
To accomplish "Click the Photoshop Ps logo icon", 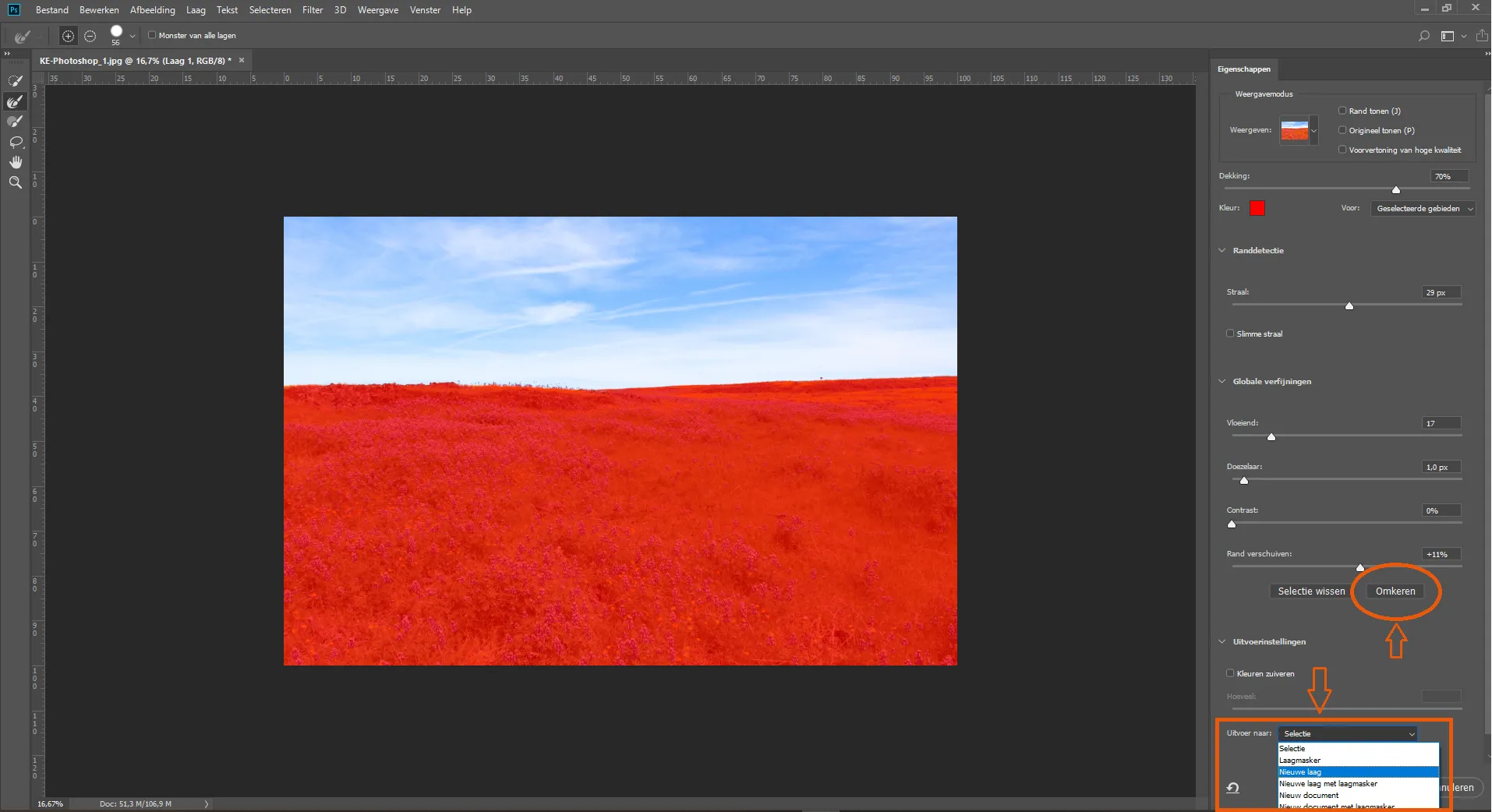I will pos(13,9).
